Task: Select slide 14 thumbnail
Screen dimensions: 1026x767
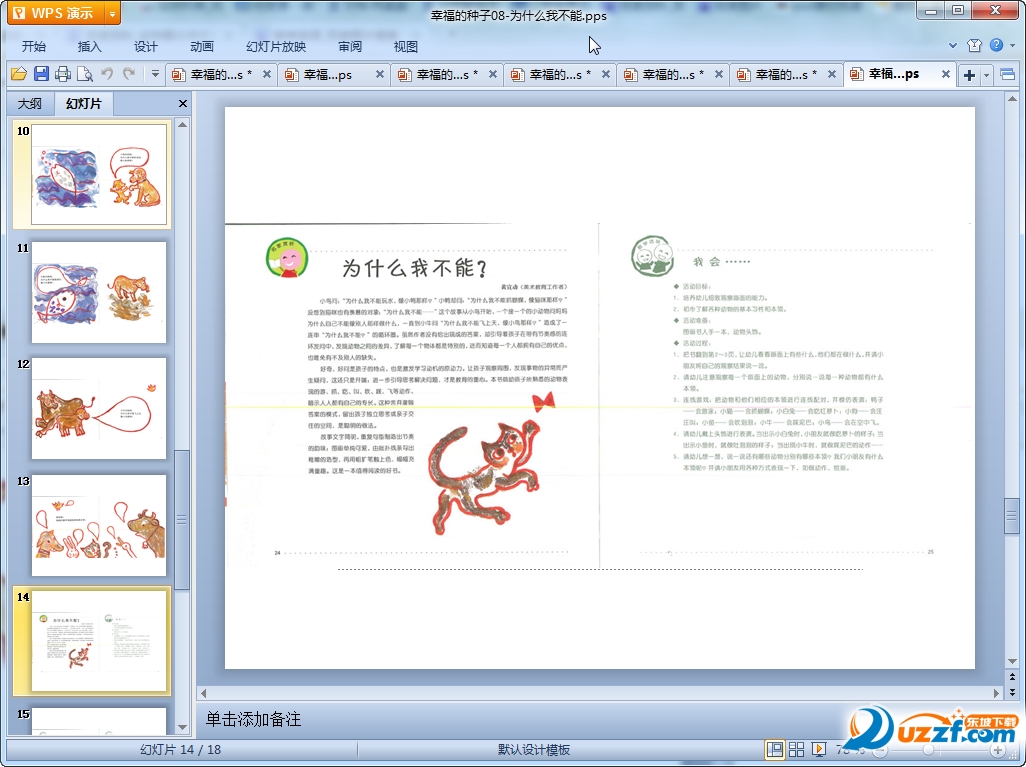Action: [99, 641]
